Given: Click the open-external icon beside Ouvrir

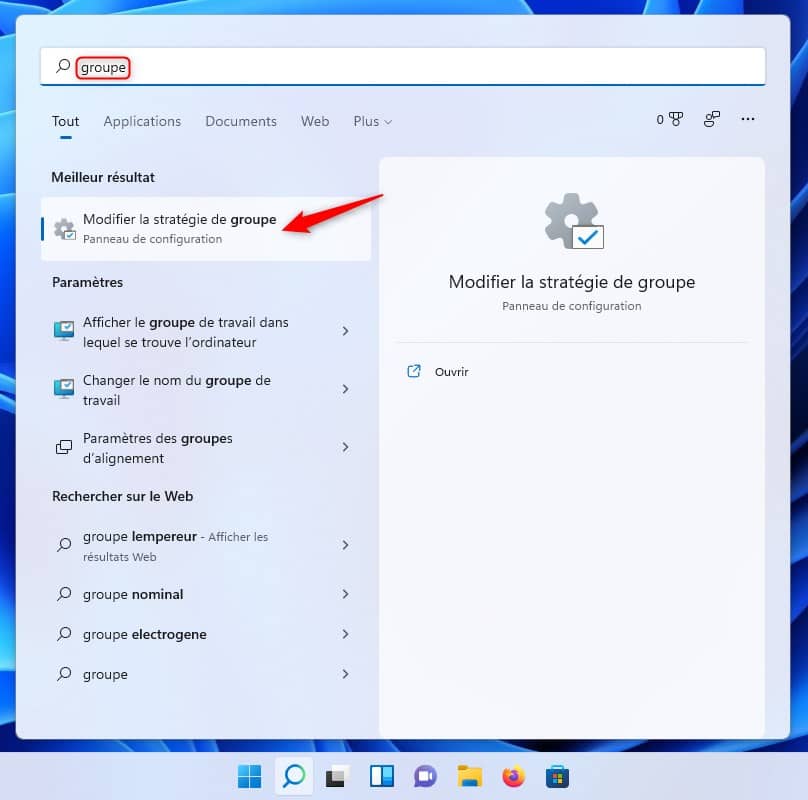Looking at the screenshot, I should click(x=414, y=371).
